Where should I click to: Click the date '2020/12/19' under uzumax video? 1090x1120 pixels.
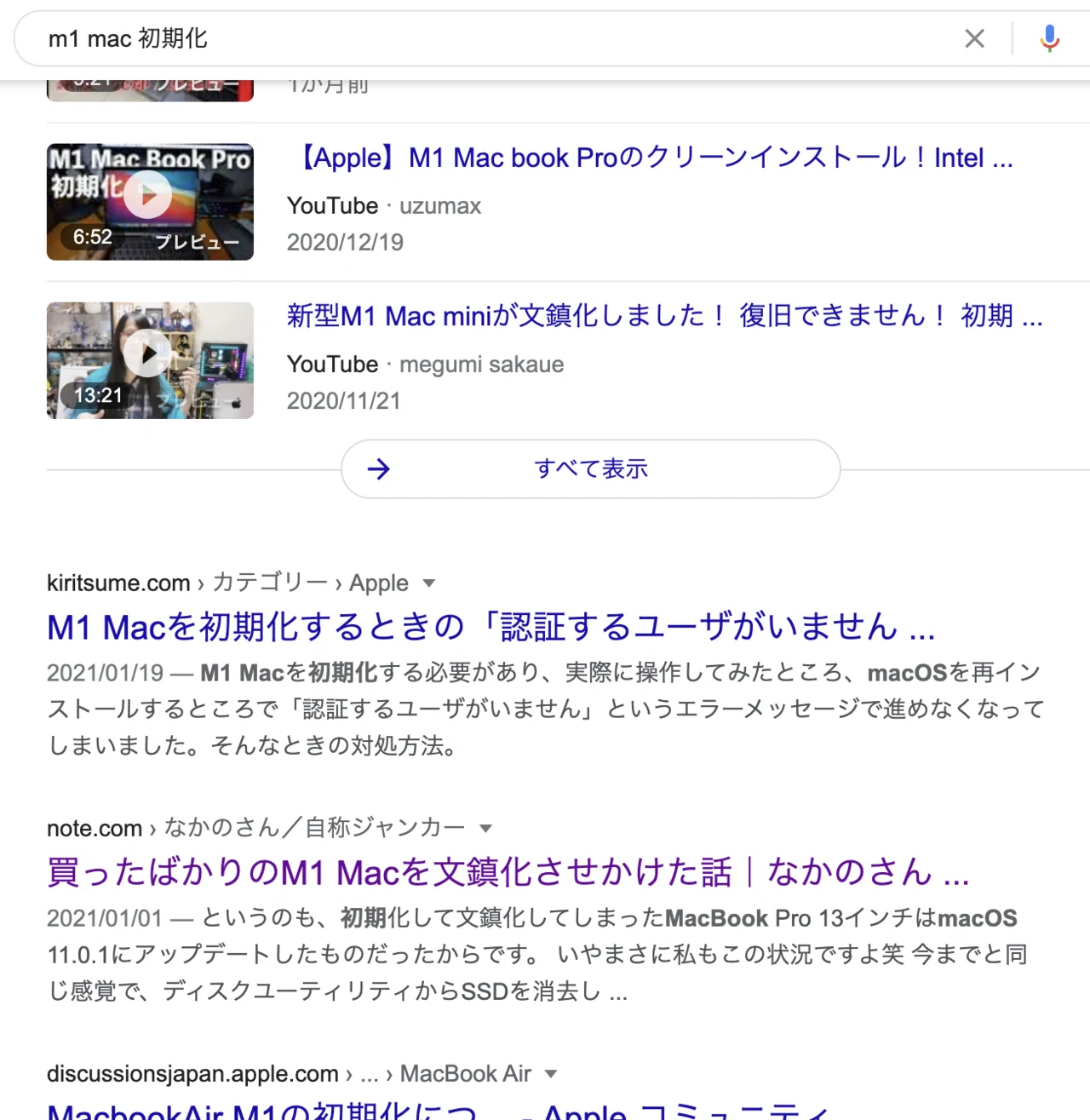point(345,243)
